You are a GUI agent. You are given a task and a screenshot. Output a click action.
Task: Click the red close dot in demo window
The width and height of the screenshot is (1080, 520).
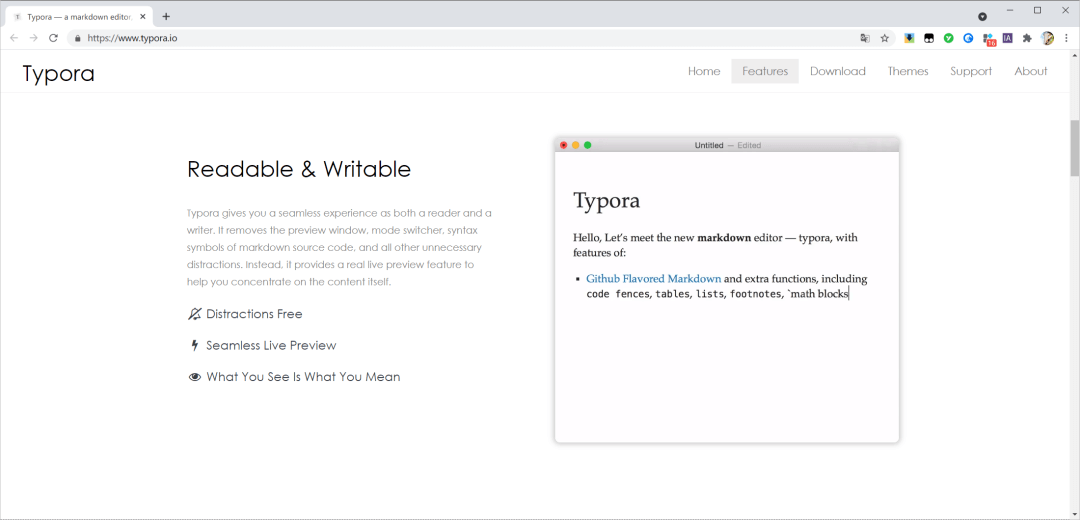[x=563, y=145]
